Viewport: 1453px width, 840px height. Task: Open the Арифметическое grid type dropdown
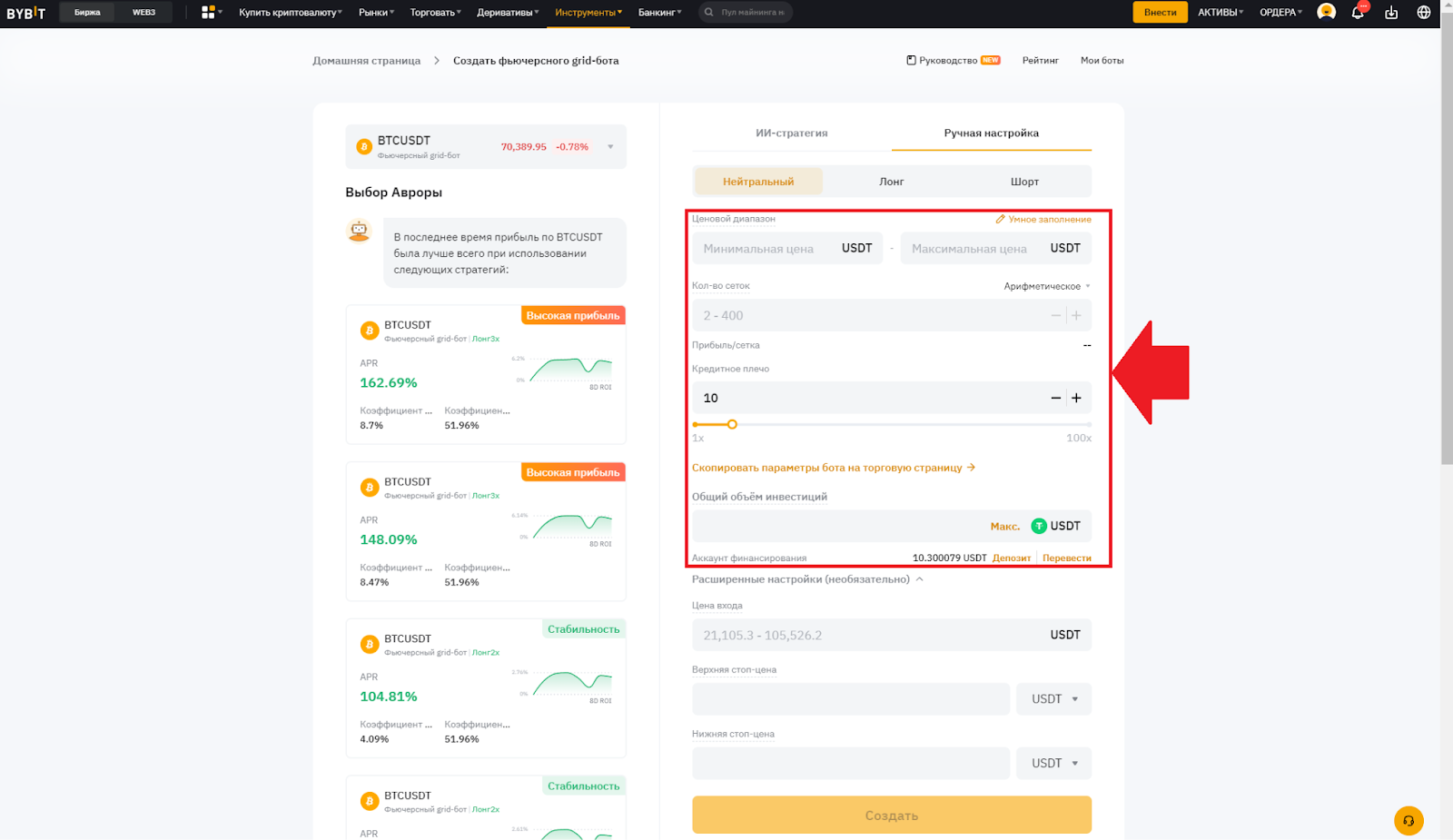click(1046, 285)
